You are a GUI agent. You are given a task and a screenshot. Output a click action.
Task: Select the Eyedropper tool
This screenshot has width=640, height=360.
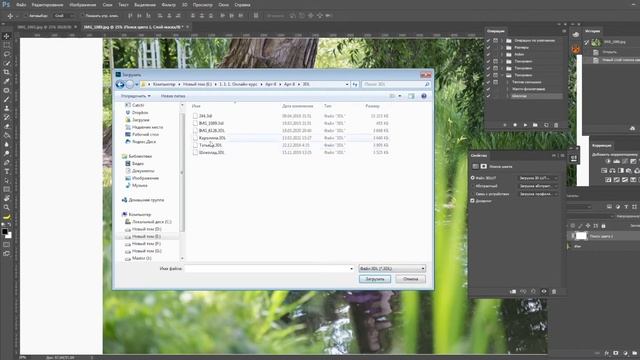7,81
